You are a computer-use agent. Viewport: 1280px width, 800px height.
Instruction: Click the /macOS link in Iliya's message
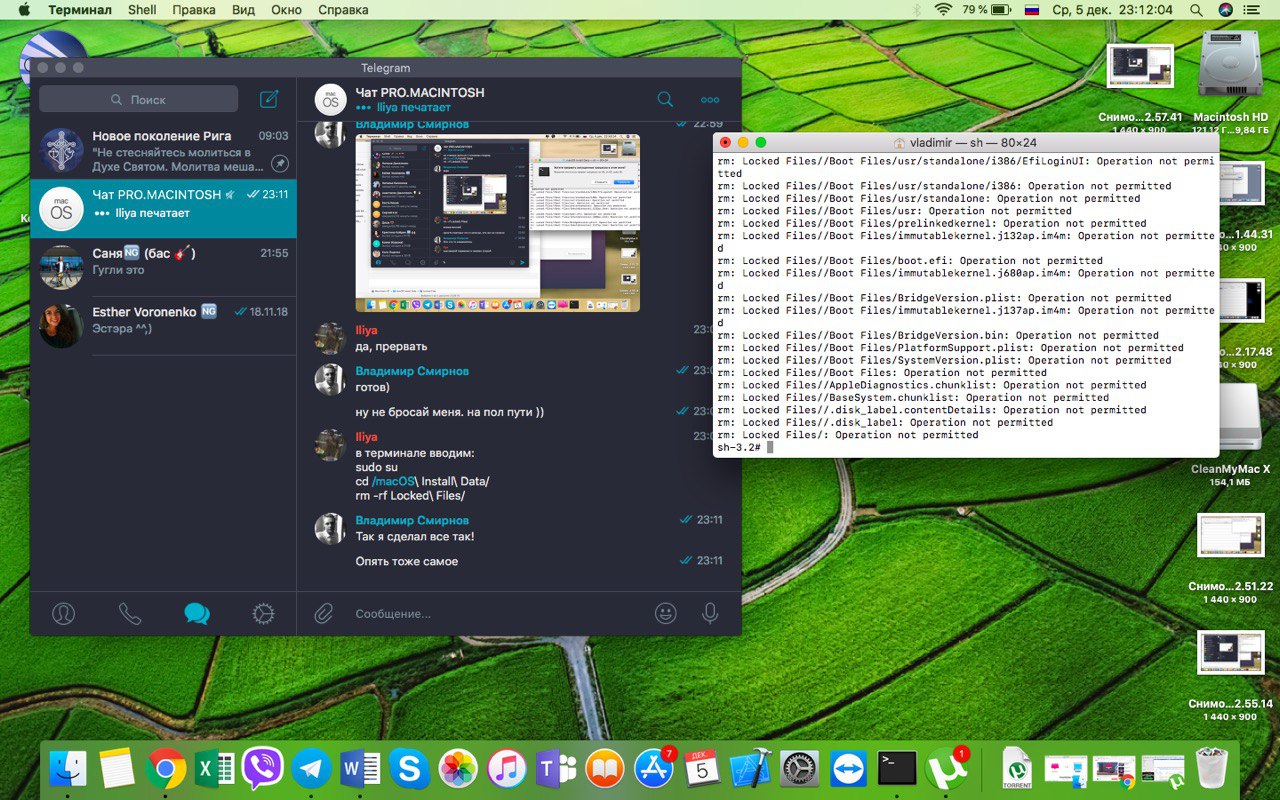(x=392, y=481)
